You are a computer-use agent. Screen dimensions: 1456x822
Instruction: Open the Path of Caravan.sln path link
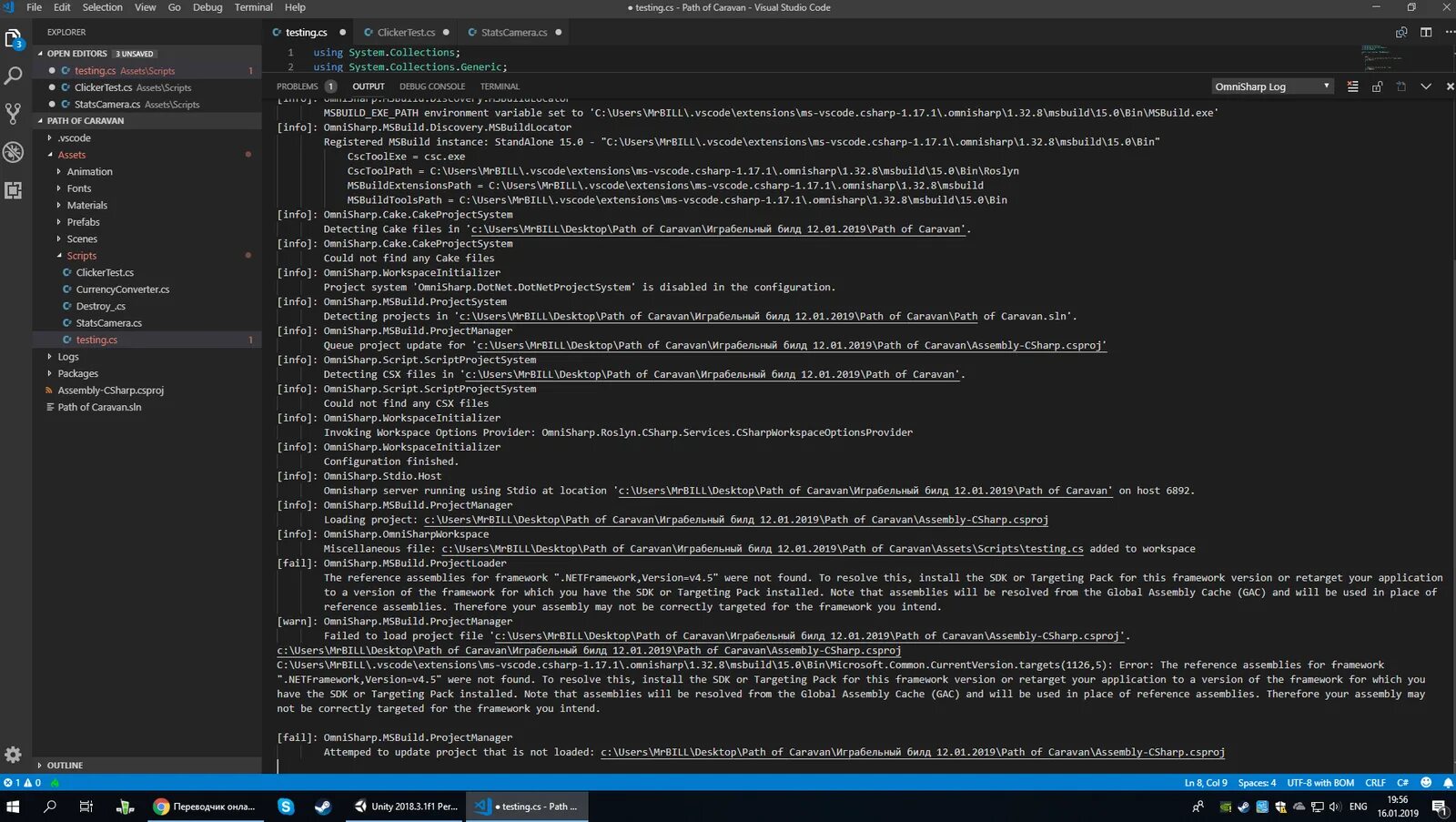click(x=717, y=316)
